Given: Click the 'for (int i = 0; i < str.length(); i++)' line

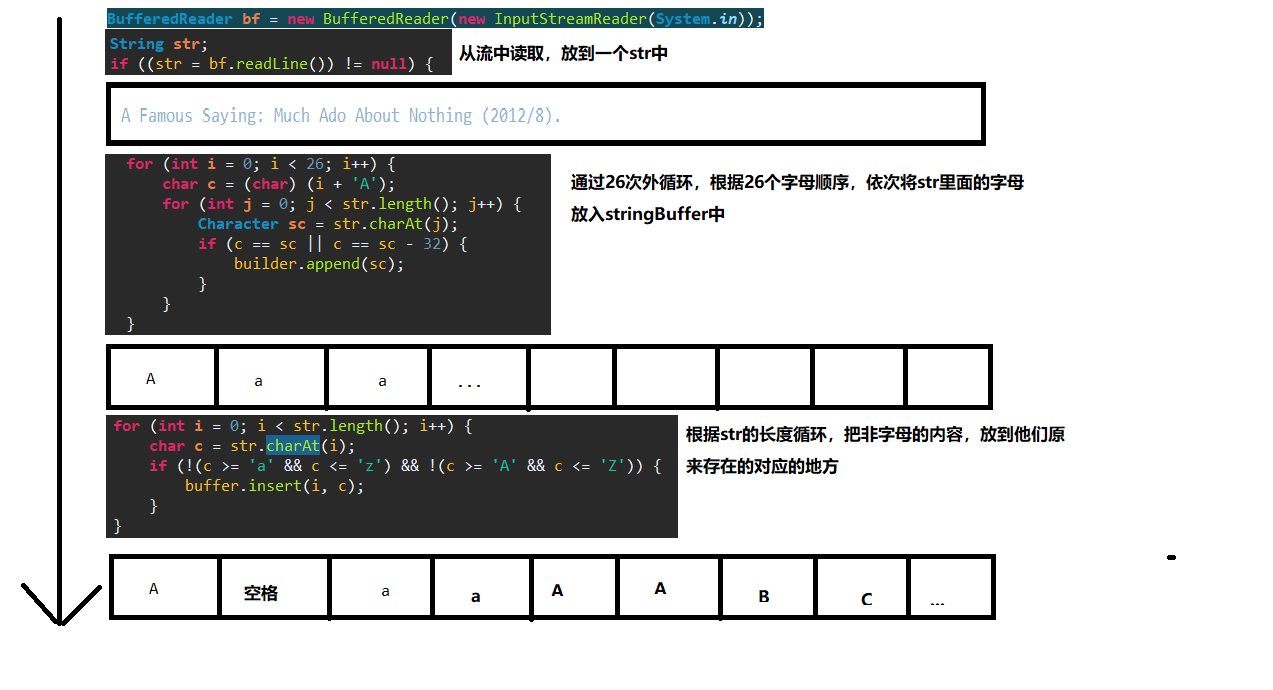Looking at the screenshot, I should (x=292, y=426).
